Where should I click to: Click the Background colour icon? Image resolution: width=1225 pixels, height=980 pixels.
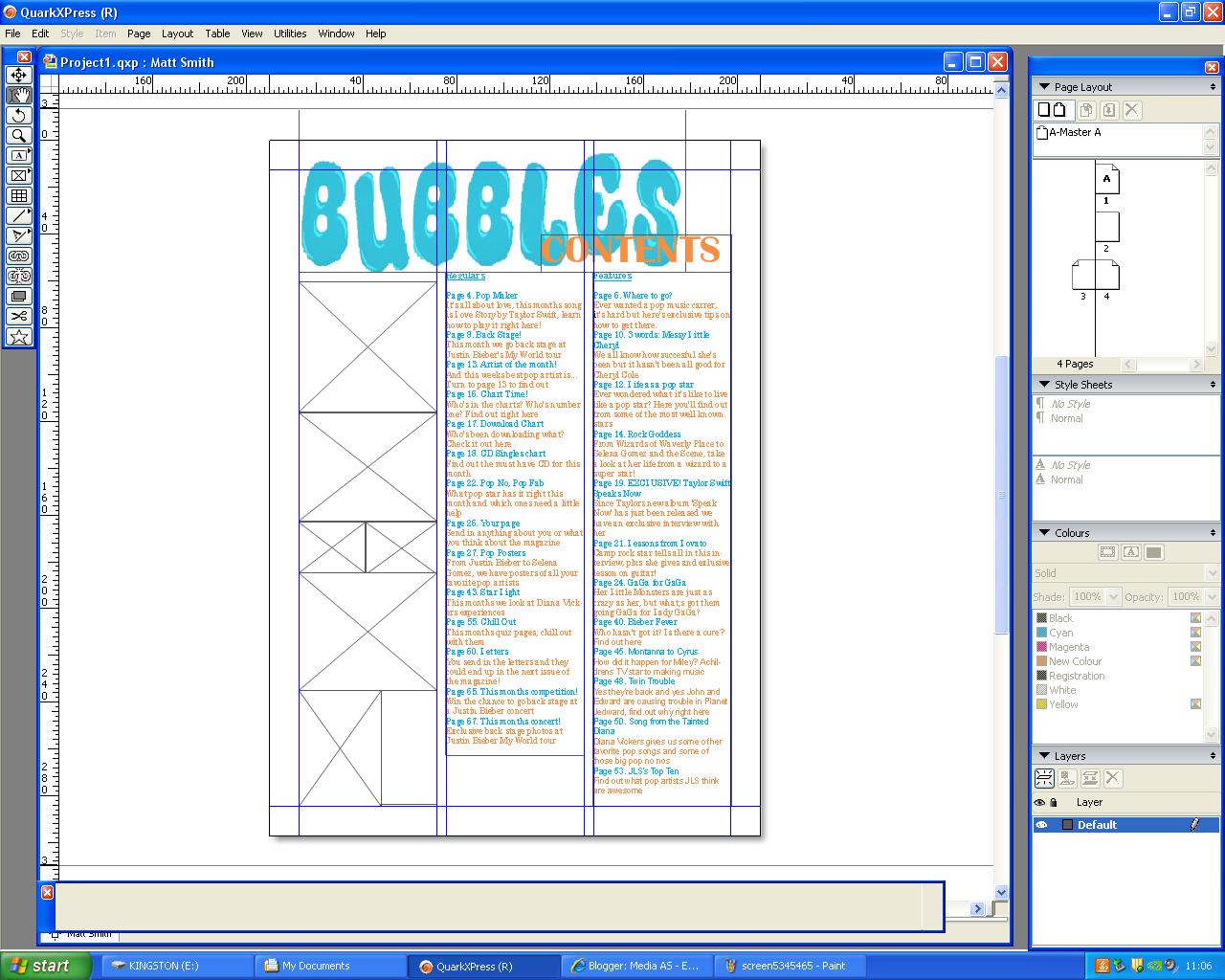click(x=1153, y=552)
